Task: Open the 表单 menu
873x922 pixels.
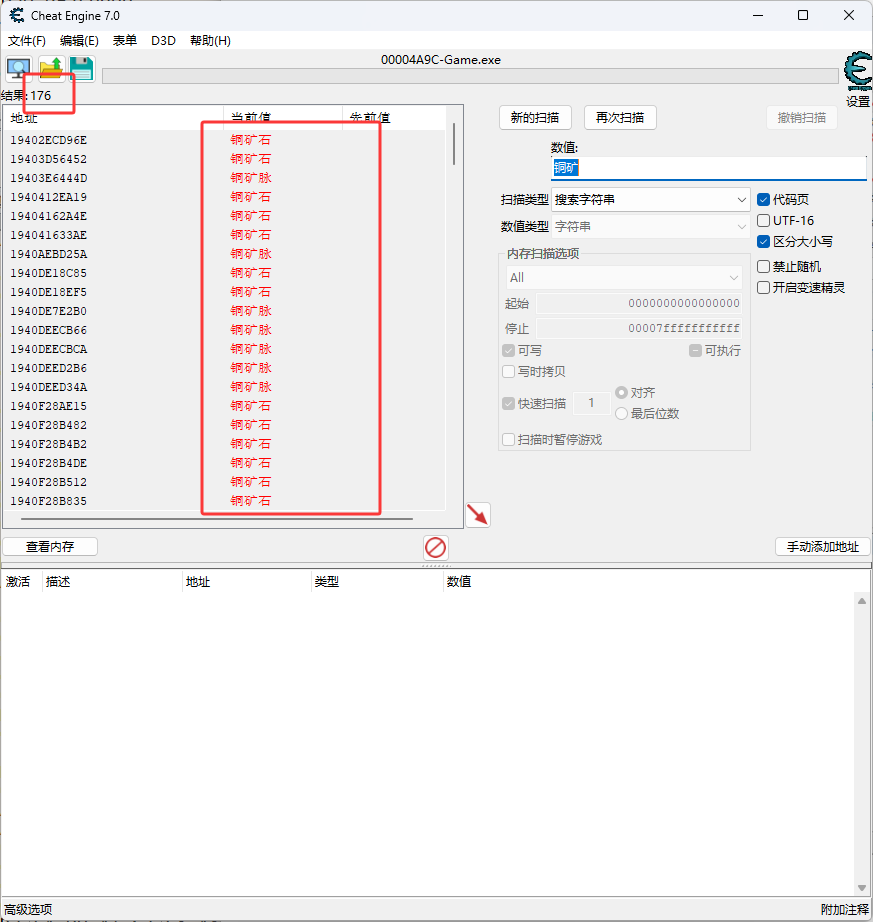Action: pos(125,41)
